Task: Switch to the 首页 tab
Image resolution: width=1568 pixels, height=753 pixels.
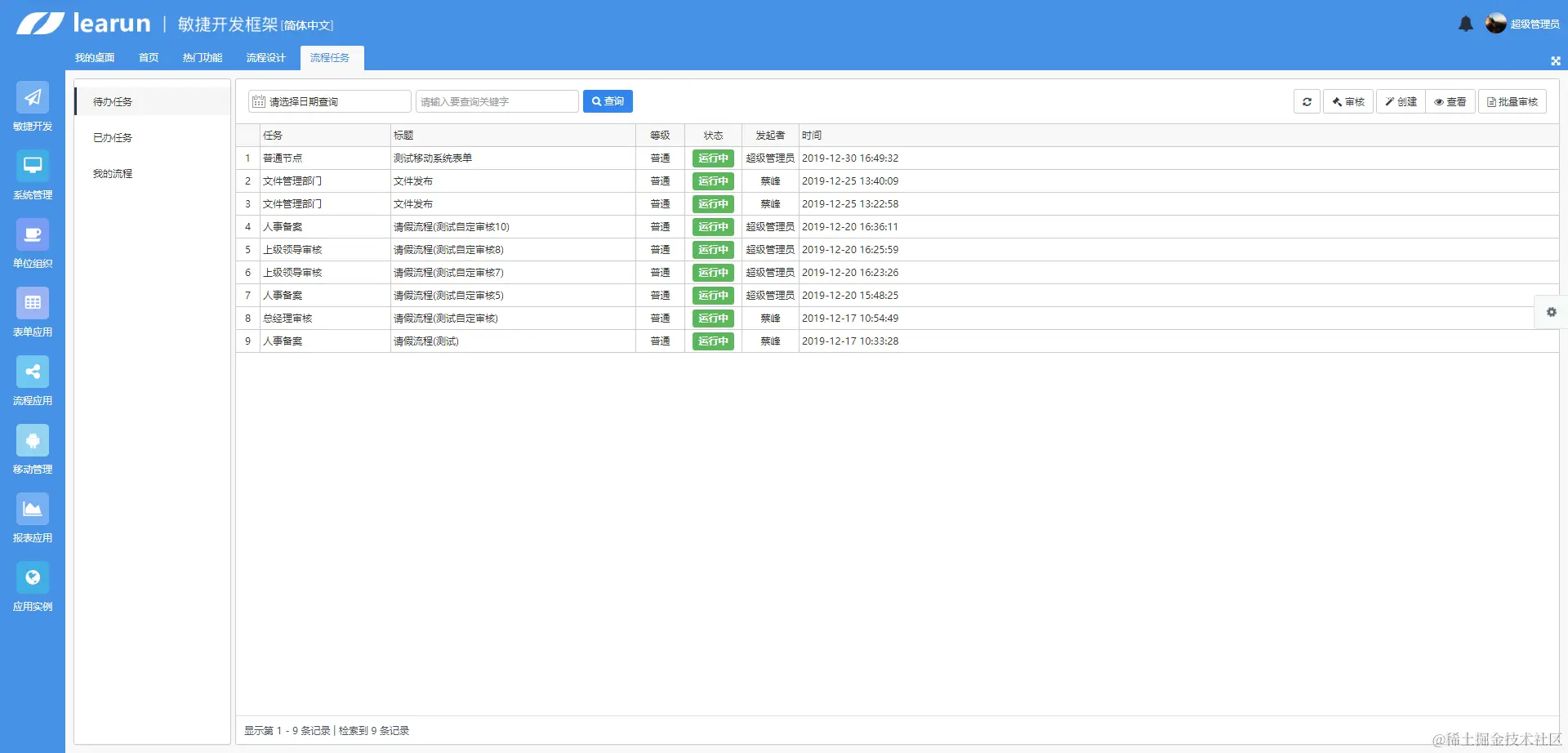Action: [149, 58]
